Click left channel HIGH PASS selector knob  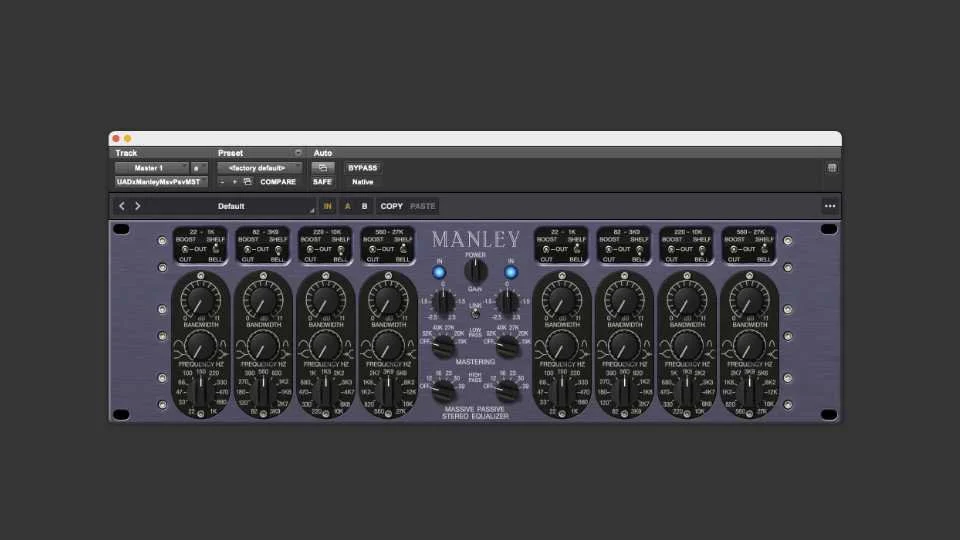[443, 391]
